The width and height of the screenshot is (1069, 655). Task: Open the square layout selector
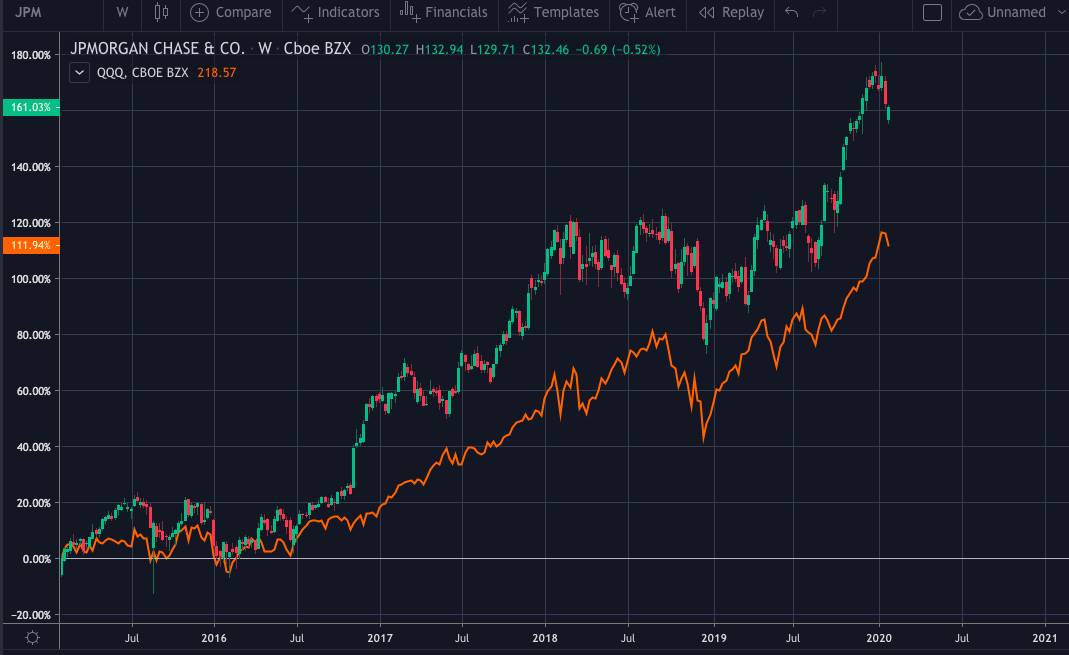(932, 12)
